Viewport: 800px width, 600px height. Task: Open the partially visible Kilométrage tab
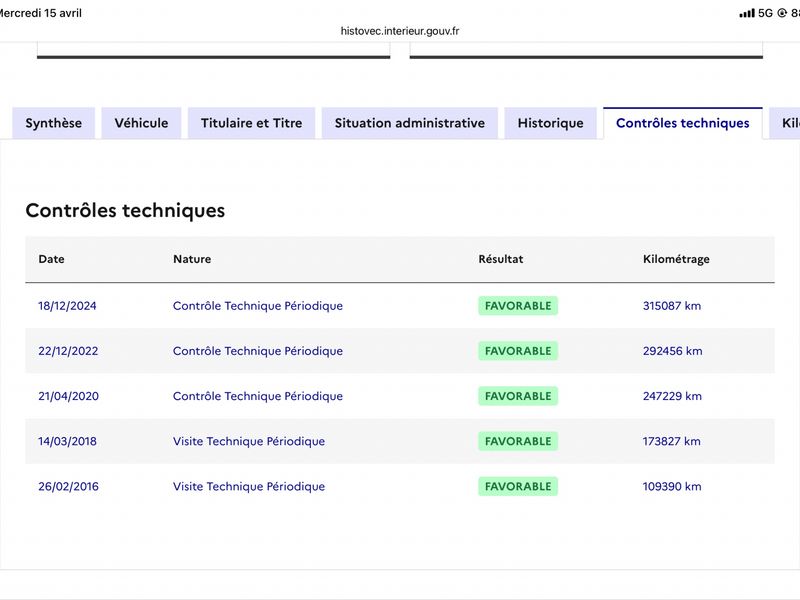tap(785, 123)
